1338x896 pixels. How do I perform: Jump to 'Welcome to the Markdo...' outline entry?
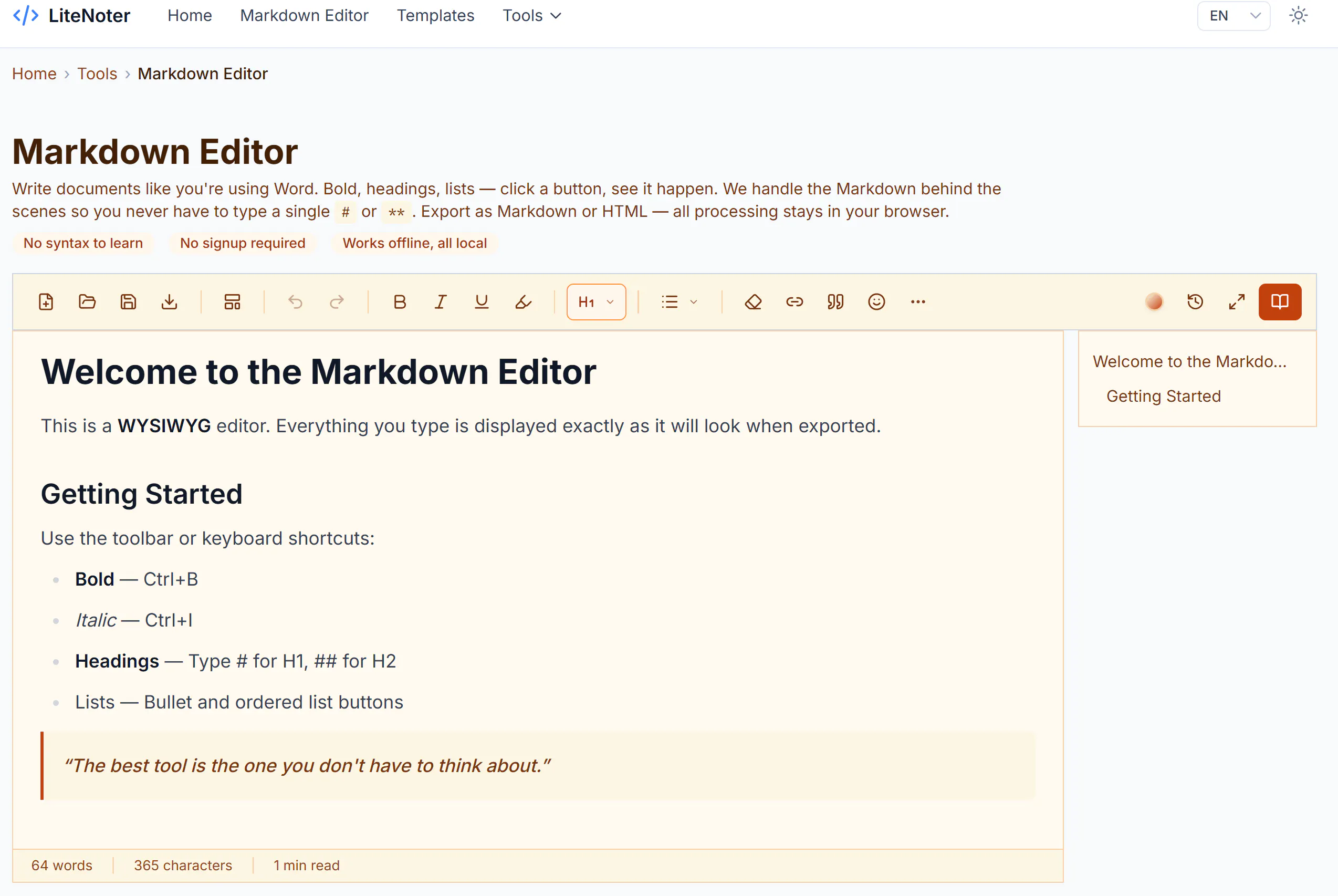[x=1189, y=361]
